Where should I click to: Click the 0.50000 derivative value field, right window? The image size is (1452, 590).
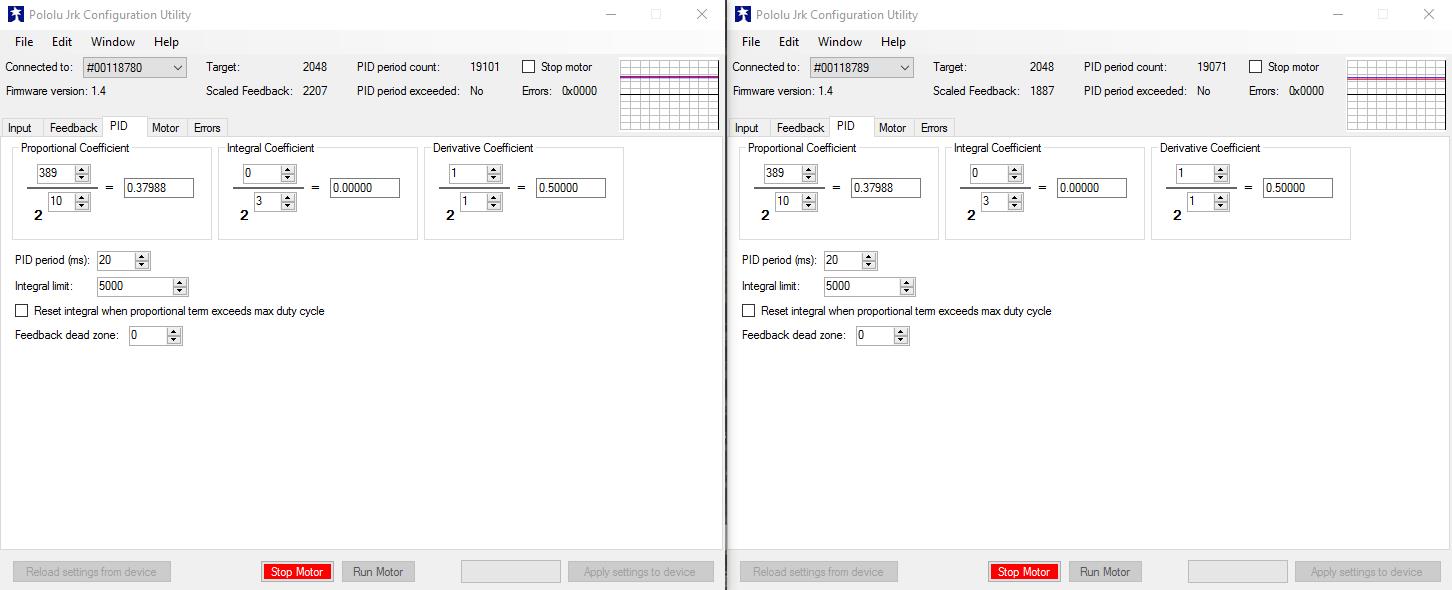(x=1298, y=188)
